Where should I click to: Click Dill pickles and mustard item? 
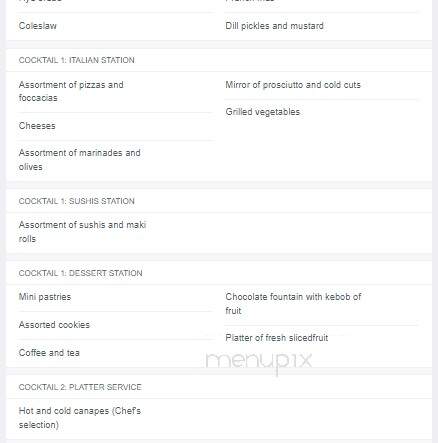[x=274, y=26]
